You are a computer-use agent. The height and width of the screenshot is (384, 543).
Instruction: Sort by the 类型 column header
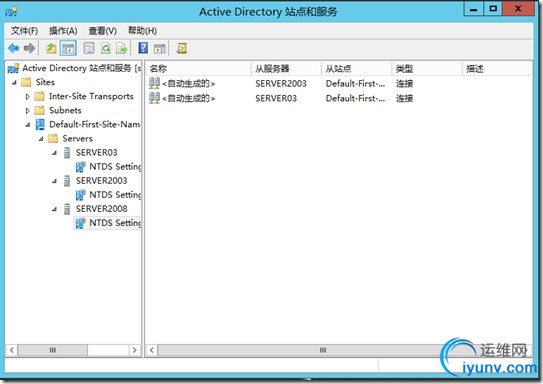pyautogui.click(x=427, y=69)
